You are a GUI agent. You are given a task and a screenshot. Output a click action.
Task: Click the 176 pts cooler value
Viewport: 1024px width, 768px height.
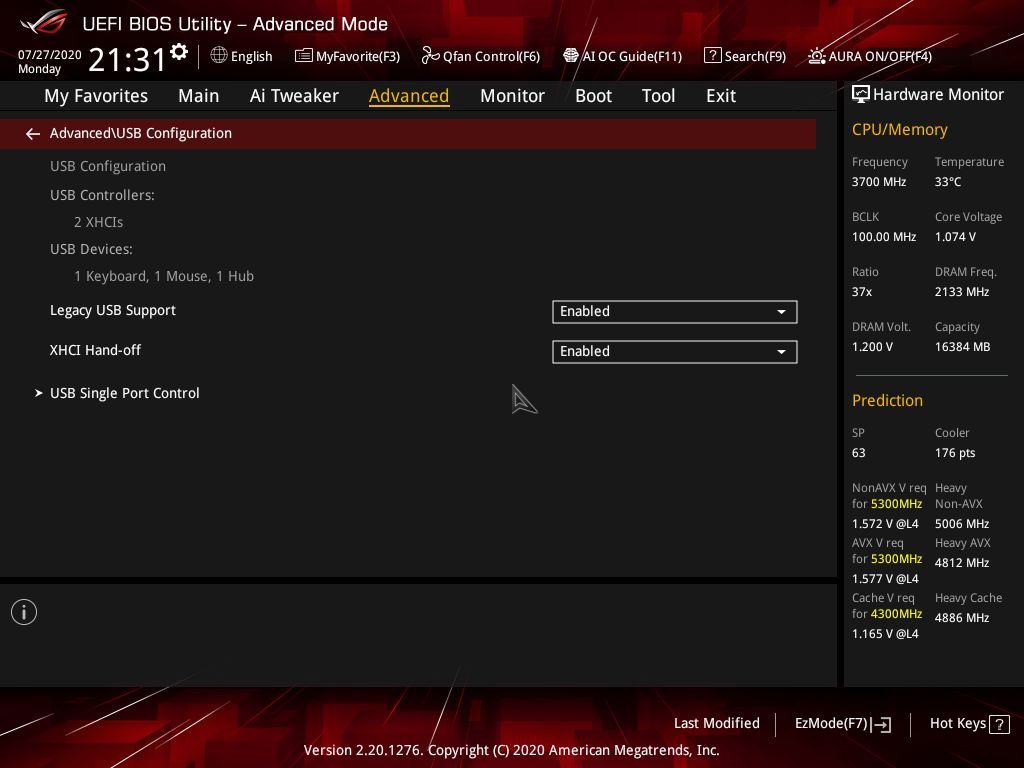click(955, 453)
